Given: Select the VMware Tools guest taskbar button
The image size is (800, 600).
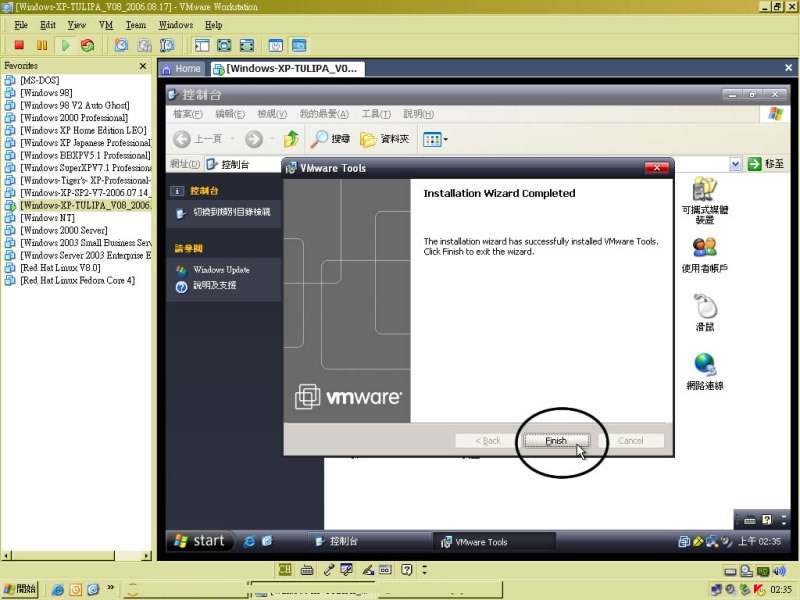Looking at the screenshot, I should [x=493, y=542].
